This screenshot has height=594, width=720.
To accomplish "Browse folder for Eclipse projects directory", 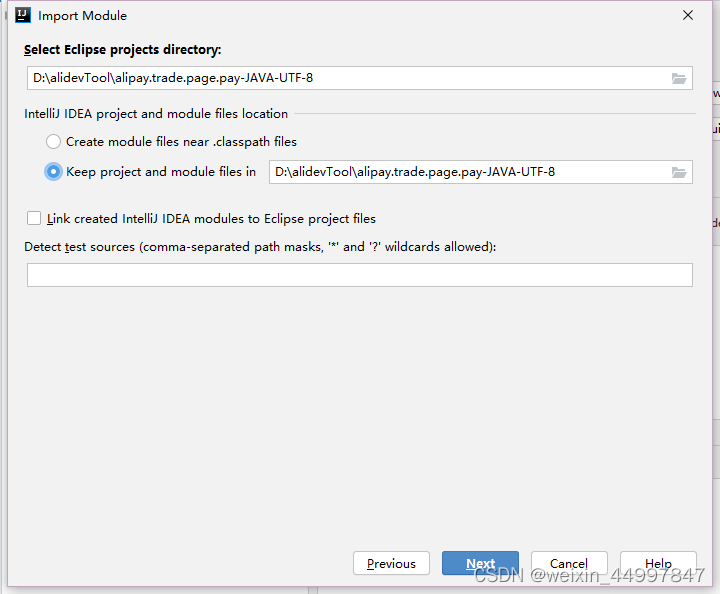I will (679, 78).
